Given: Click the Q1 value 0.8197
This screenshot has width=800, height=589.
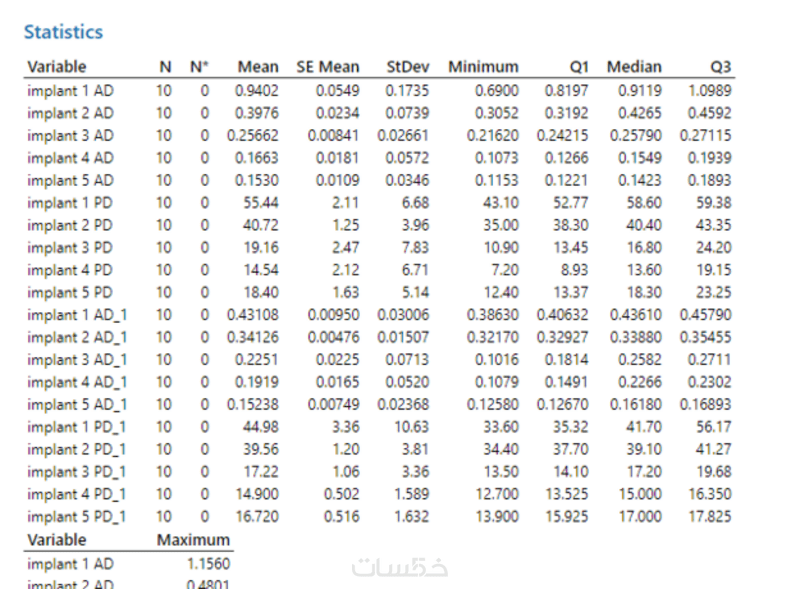Looking at the screenshot, I should point(567,91).
